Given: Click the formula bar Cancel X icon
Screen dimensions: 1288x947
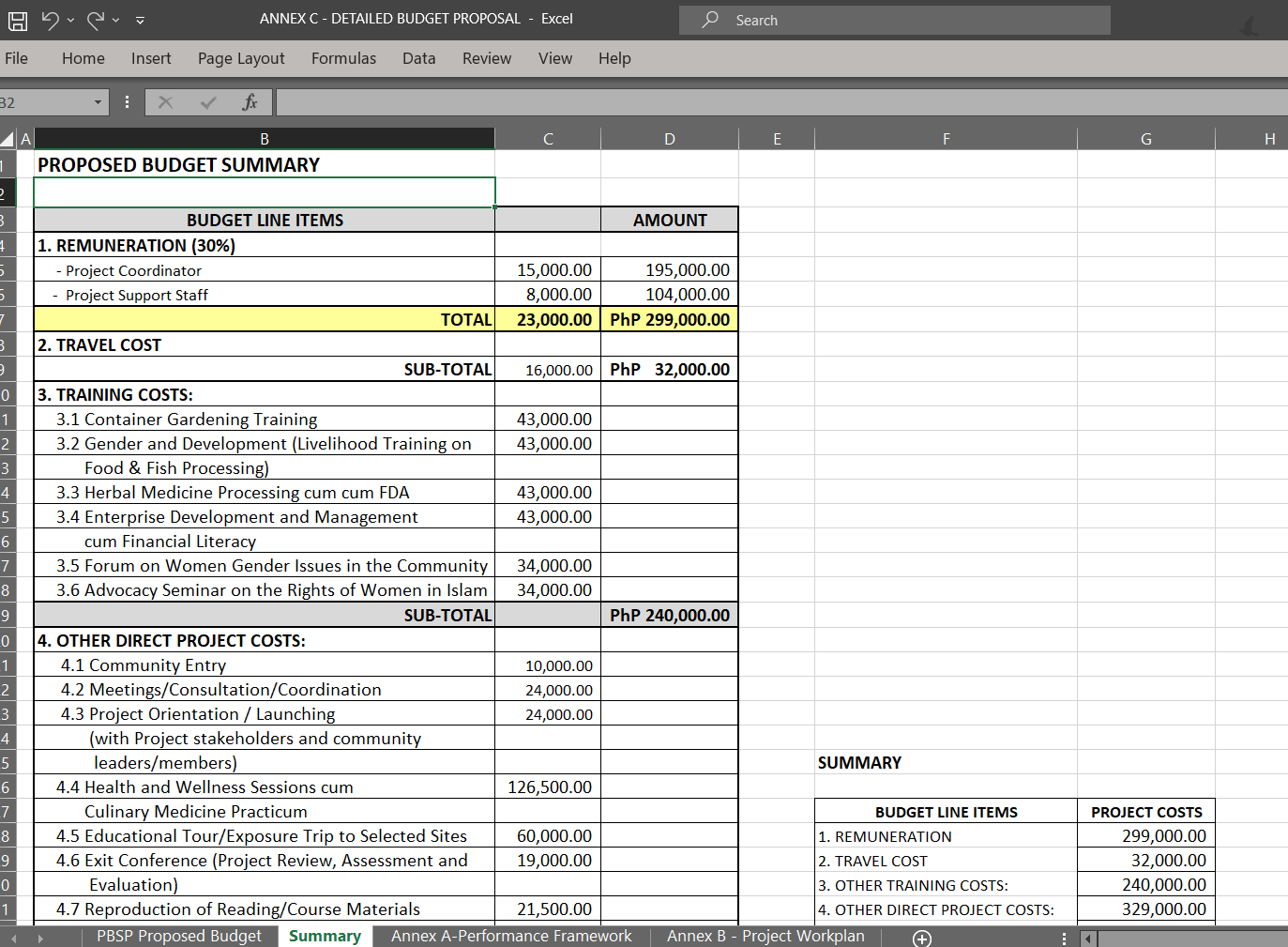Looking at the screenshot, I should [x=166, y=102].
